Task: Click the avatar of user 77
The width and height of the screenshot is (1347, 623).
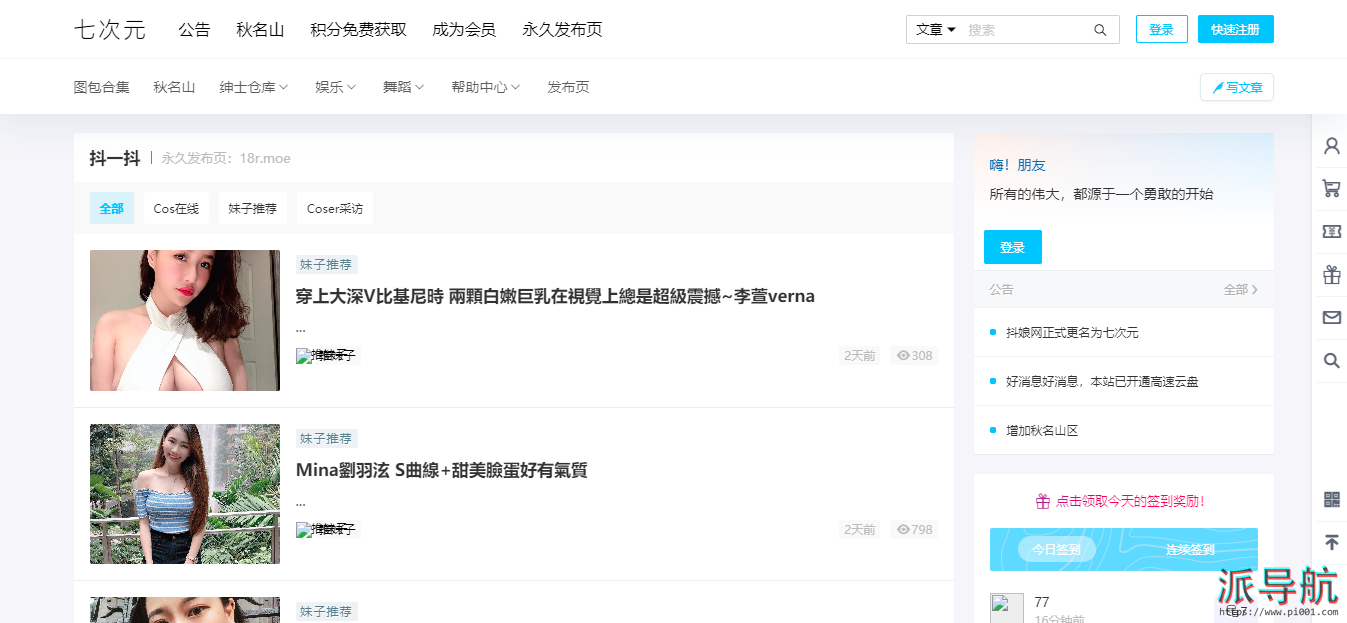Action: tap(1006, 608)
